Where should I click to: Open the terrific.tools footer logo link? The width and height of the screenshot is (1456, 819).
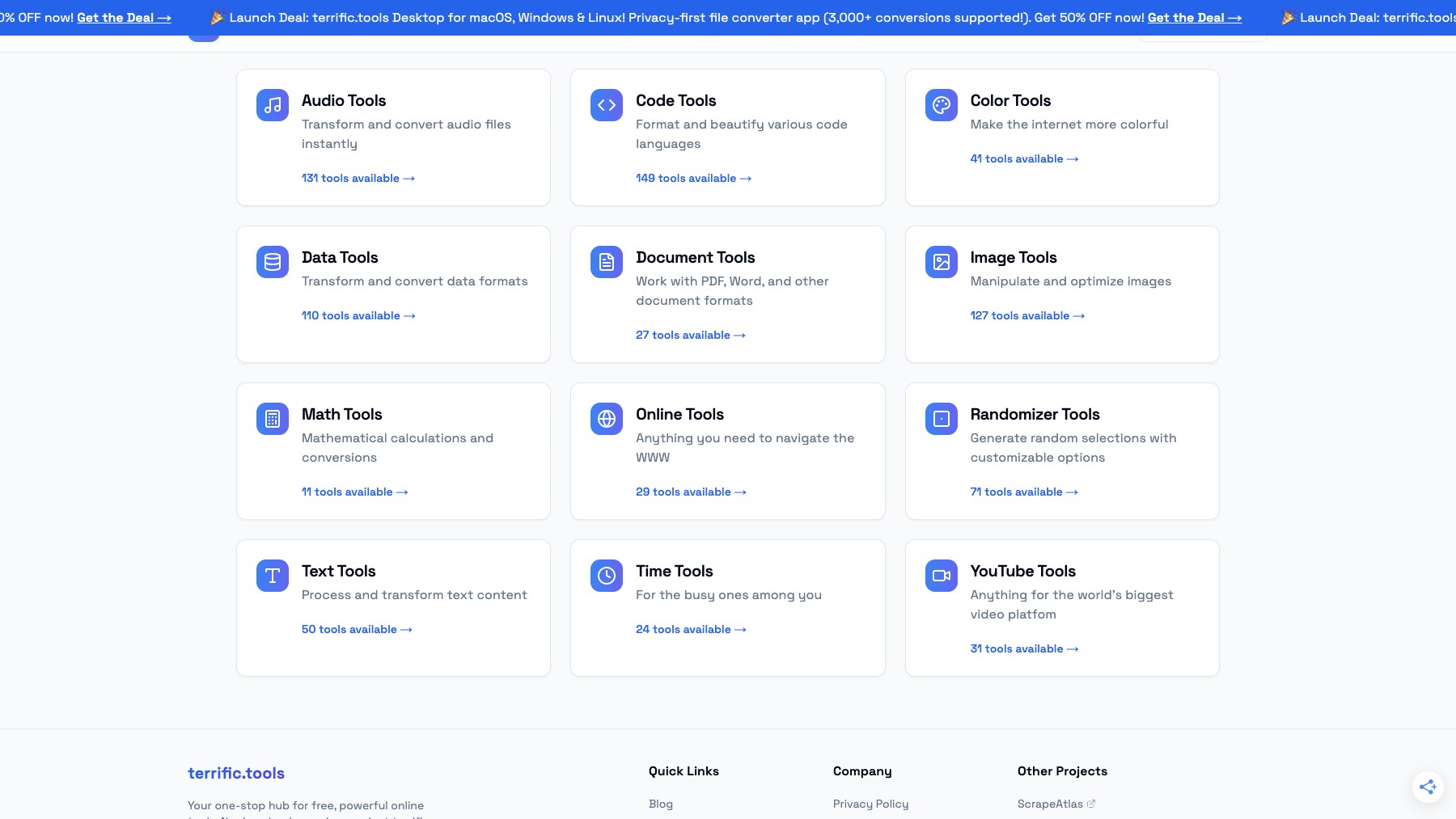click(236, 773)
